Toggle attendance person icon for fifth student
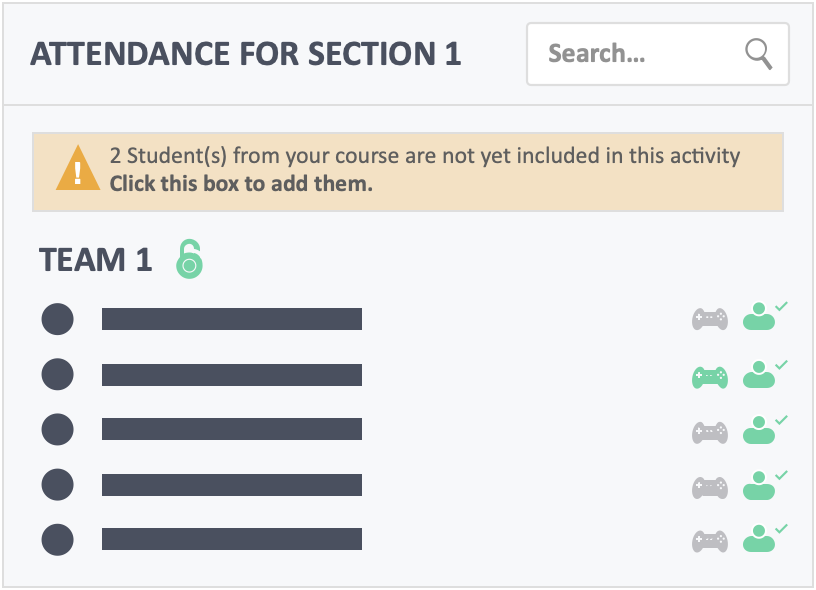The height and width of the screenshot is (590, 816). click(764, 538)
